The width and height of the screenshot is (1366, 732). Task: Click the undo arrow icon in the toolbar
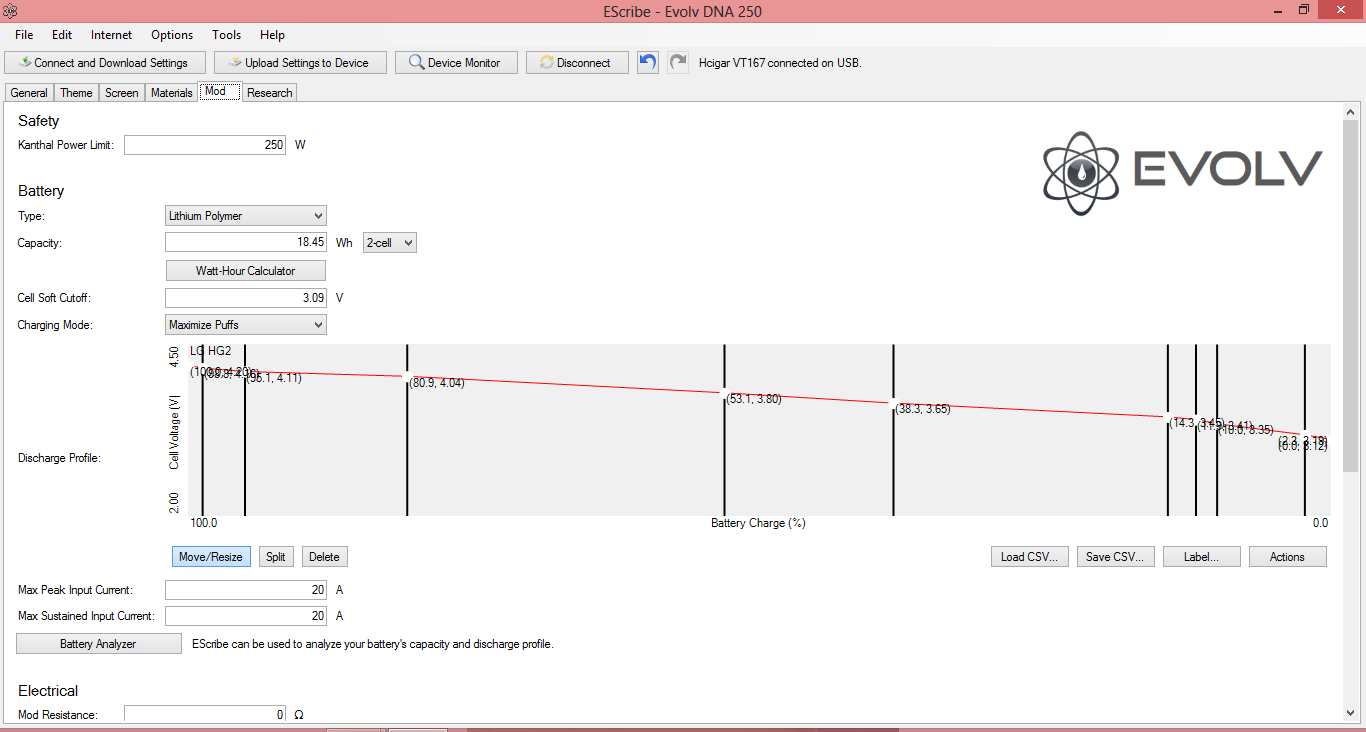[x=648, y=62]
